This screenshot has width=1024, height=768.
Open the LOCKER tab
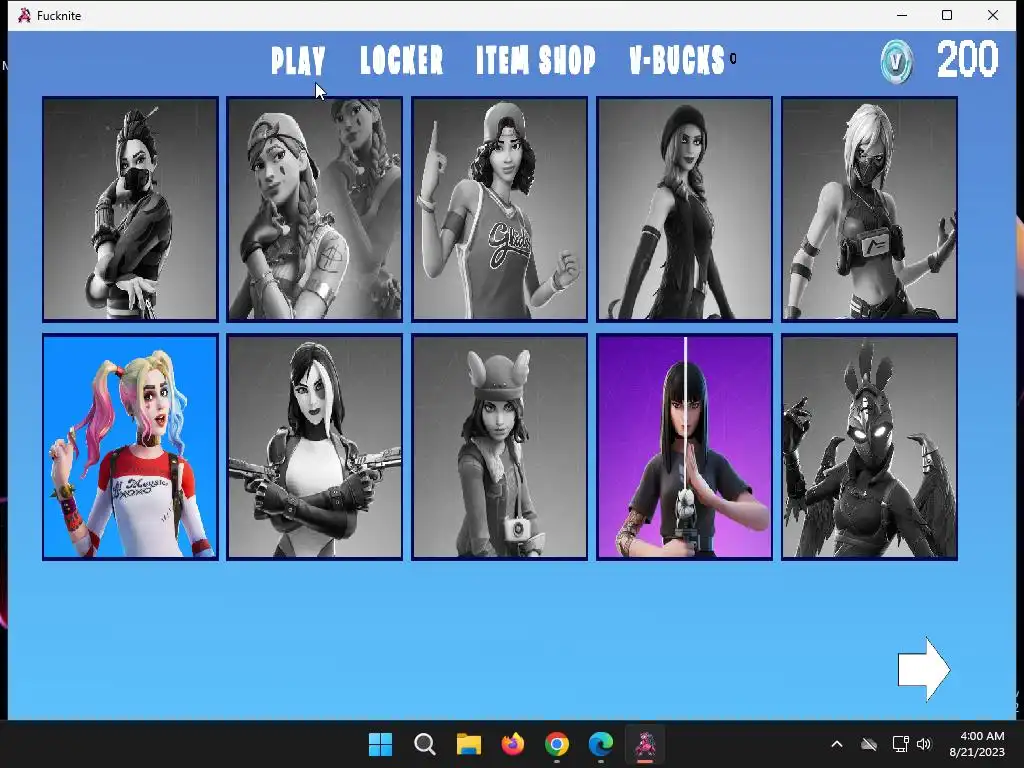[402, 61]
